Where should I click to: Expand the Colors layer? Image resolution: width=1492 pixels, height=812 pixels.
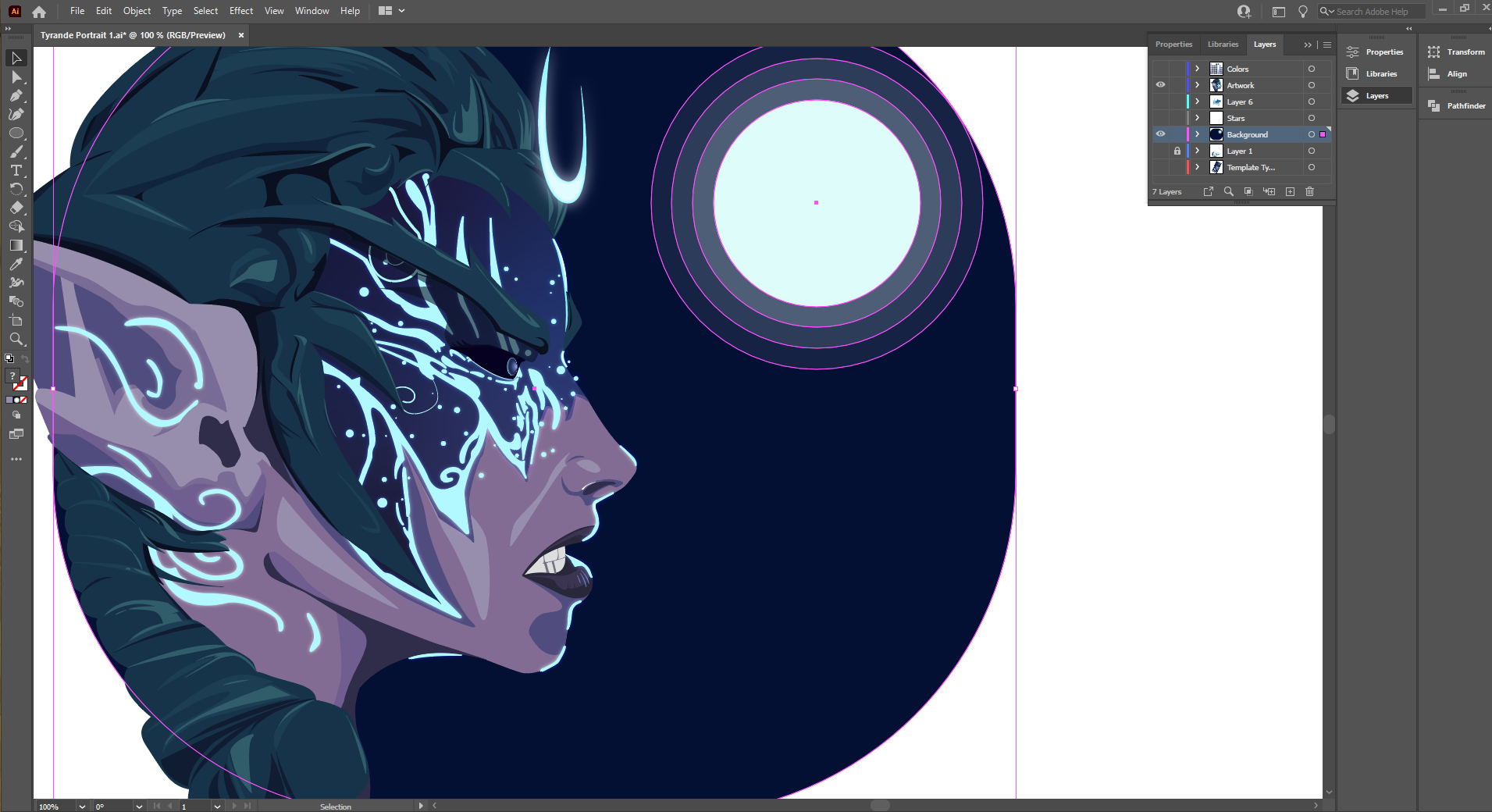1197,69
